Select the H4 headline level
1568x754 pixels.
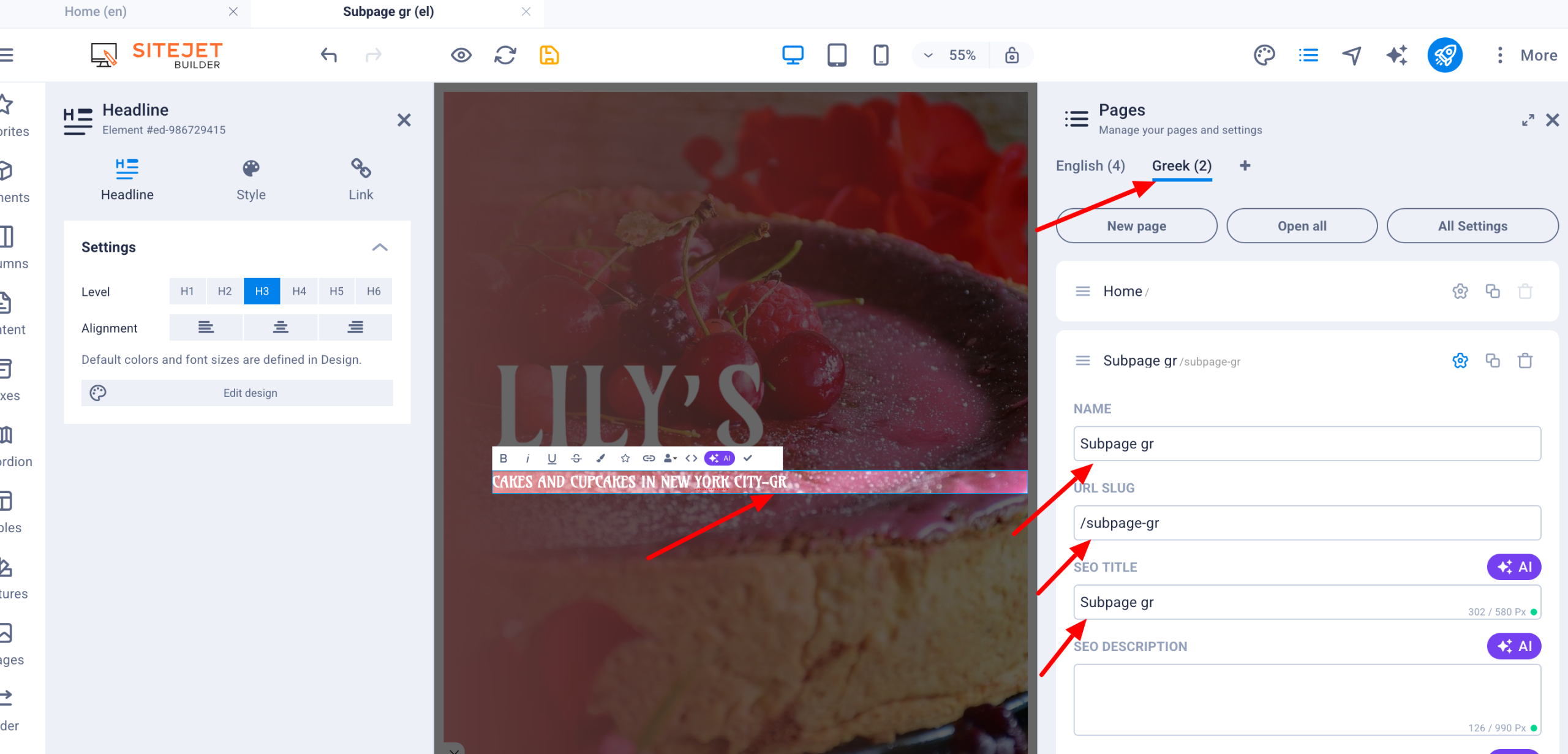coord(299,291)
